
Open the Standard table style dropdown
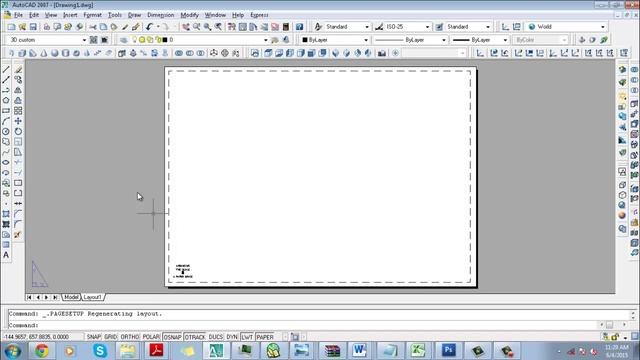tap(488, 27)
